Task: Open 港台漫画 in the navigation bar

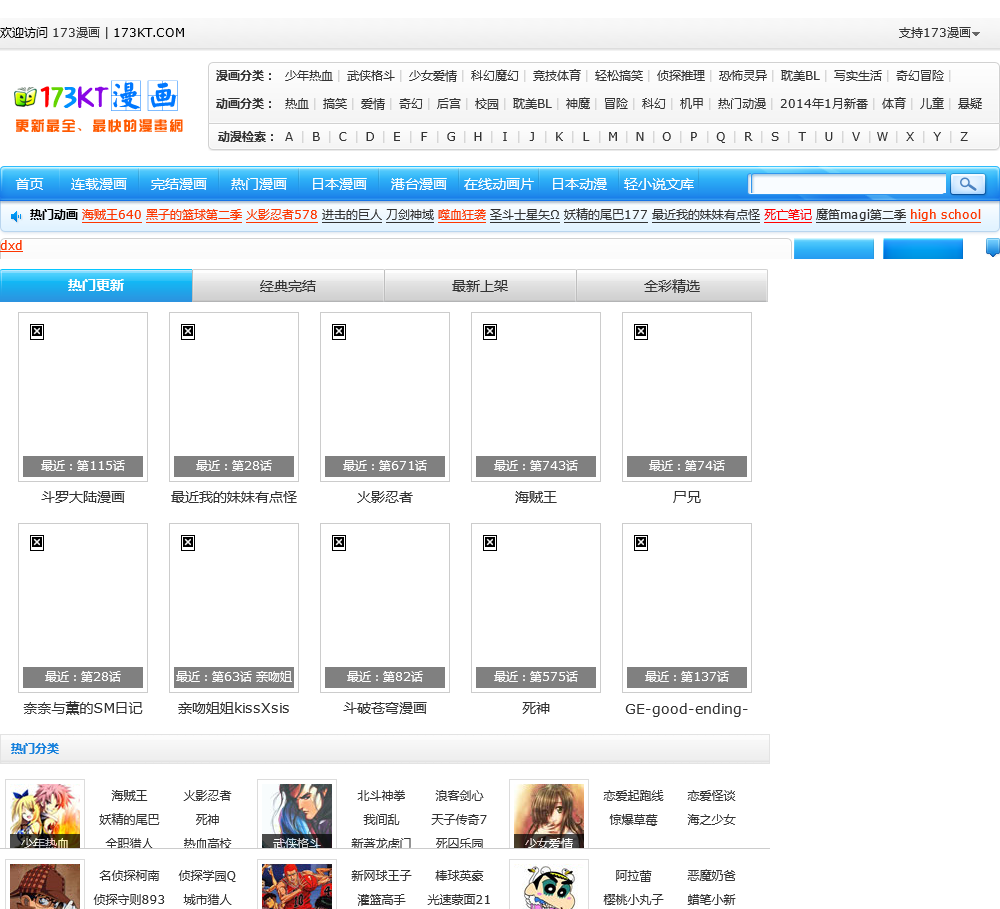Action: (x=418, y=184)
